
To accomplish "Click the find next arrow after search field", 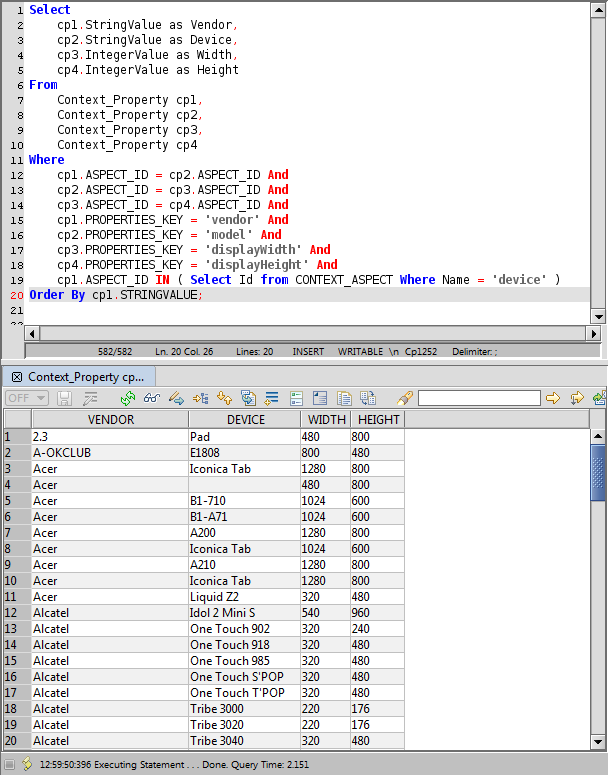I will 553,398.
